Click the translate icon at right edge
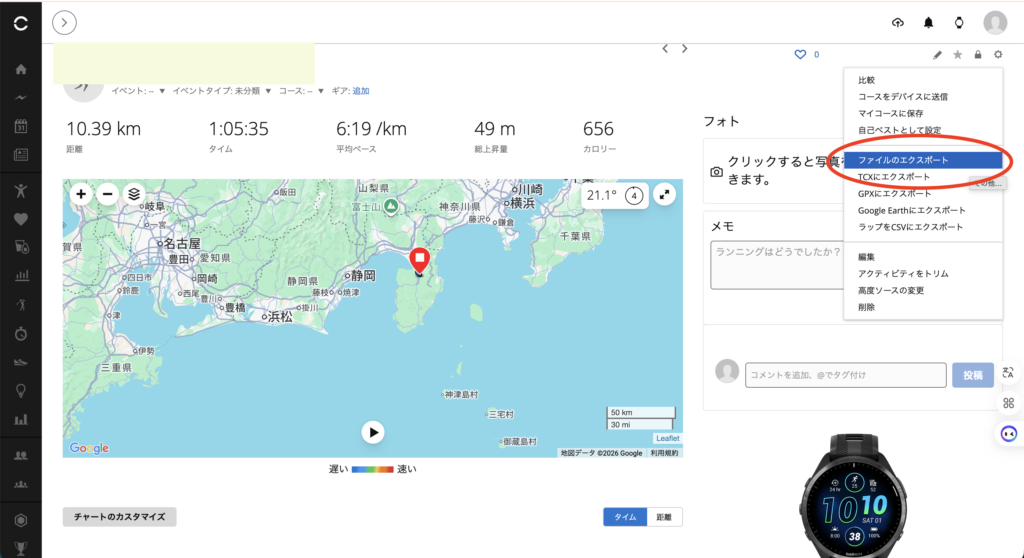 (1008, 373)
